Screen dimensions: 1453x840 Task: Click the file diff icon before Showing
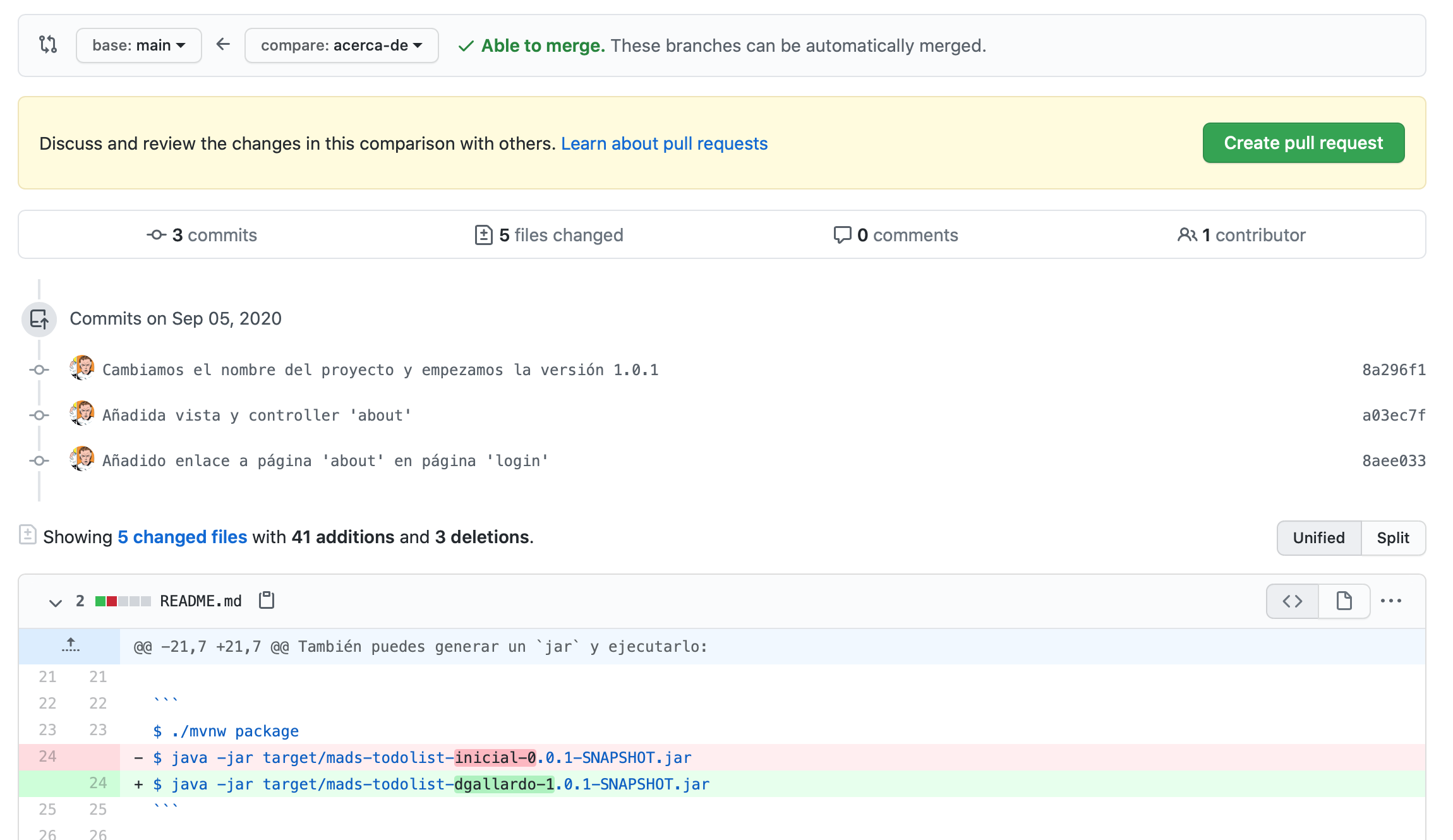[x=27, y=534]
